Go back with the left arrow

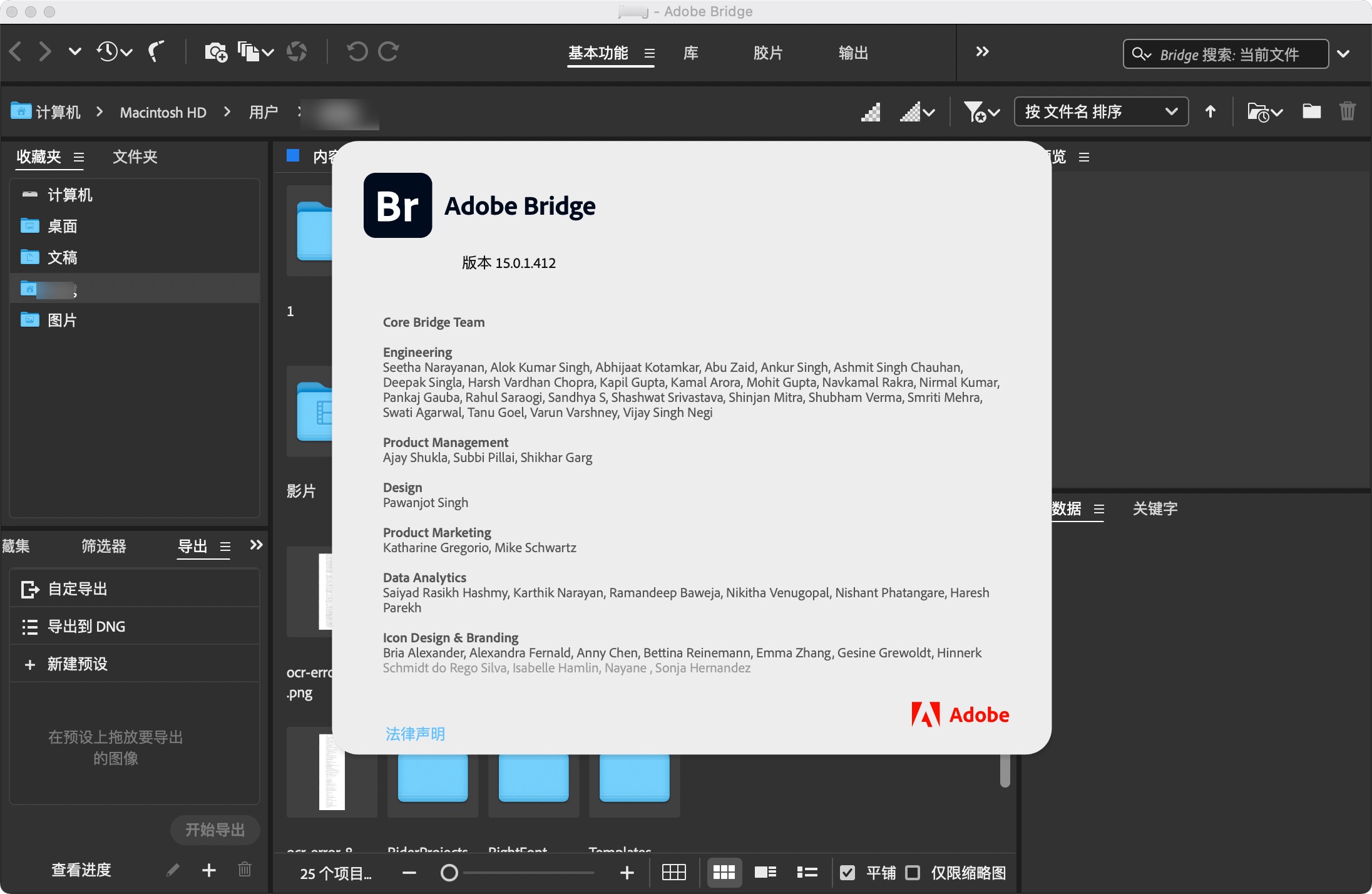pyautogui.click(x=16, y=51)
